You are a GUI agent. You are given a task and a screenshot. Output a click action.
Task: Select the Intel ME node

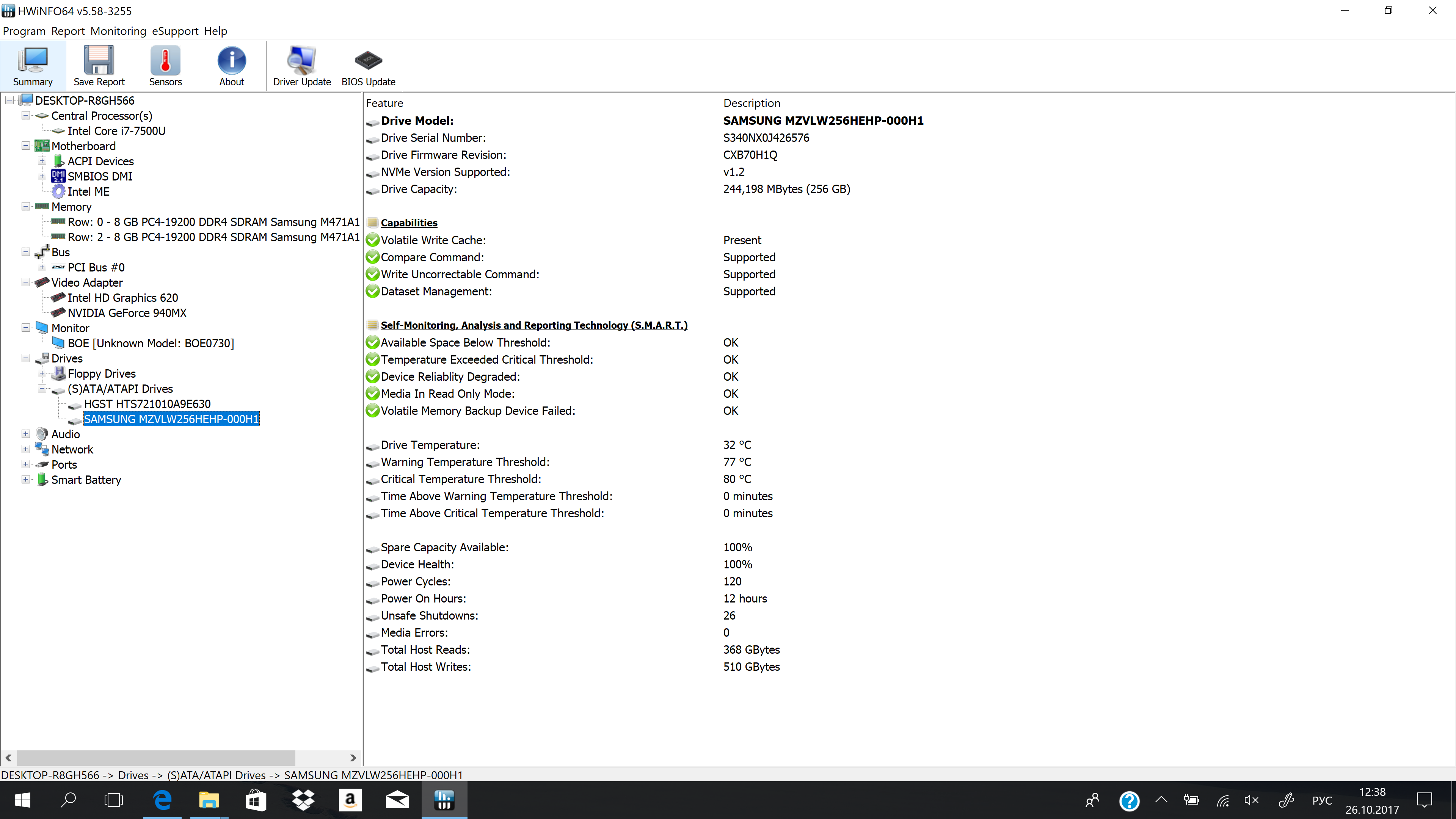[89, 191]
